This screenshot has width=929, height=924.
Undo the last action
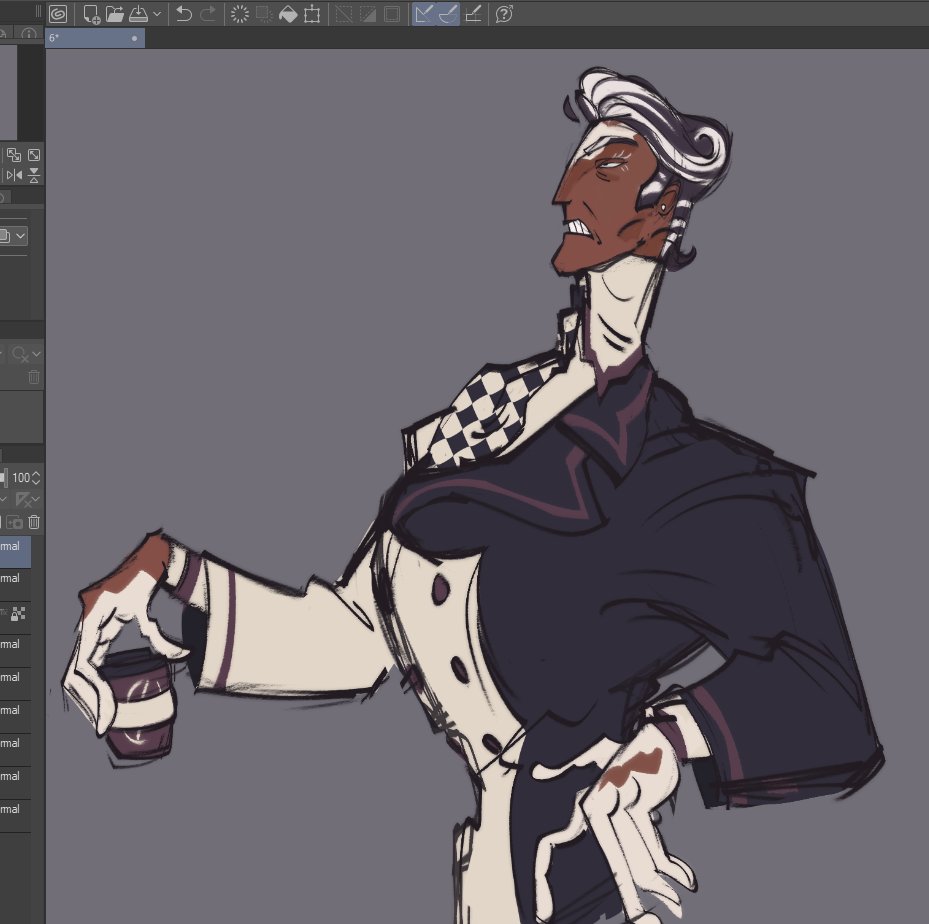tap(184, 14)
